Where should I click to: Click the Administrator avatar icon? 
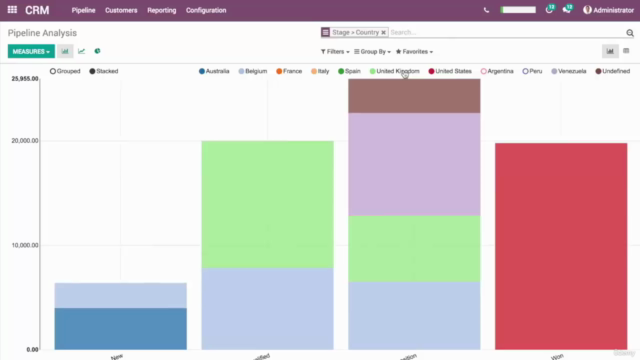(587, 10)
